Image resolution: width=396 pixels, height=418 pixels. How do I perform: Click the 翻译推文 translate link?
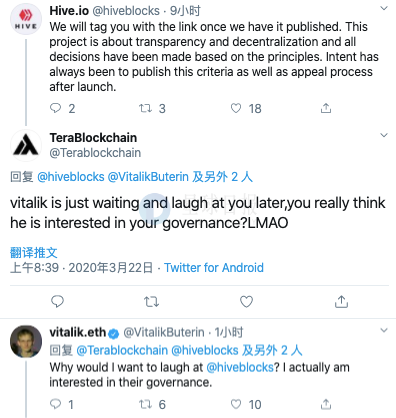34,253
